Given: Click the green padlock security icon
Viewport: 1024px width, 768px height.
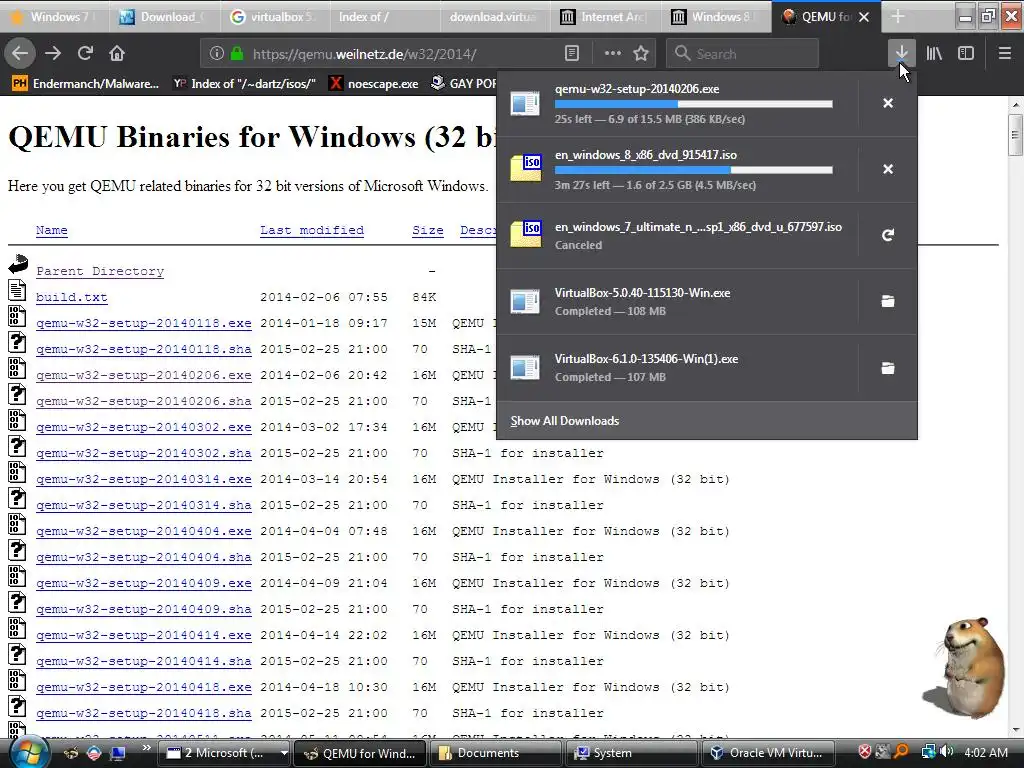Looking at the screenshot, I should (x=237, y=54).
